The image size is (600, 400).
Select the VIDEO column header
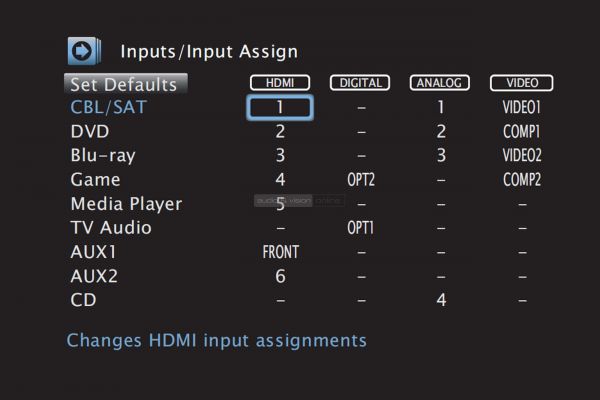click(x=521, y=83)
